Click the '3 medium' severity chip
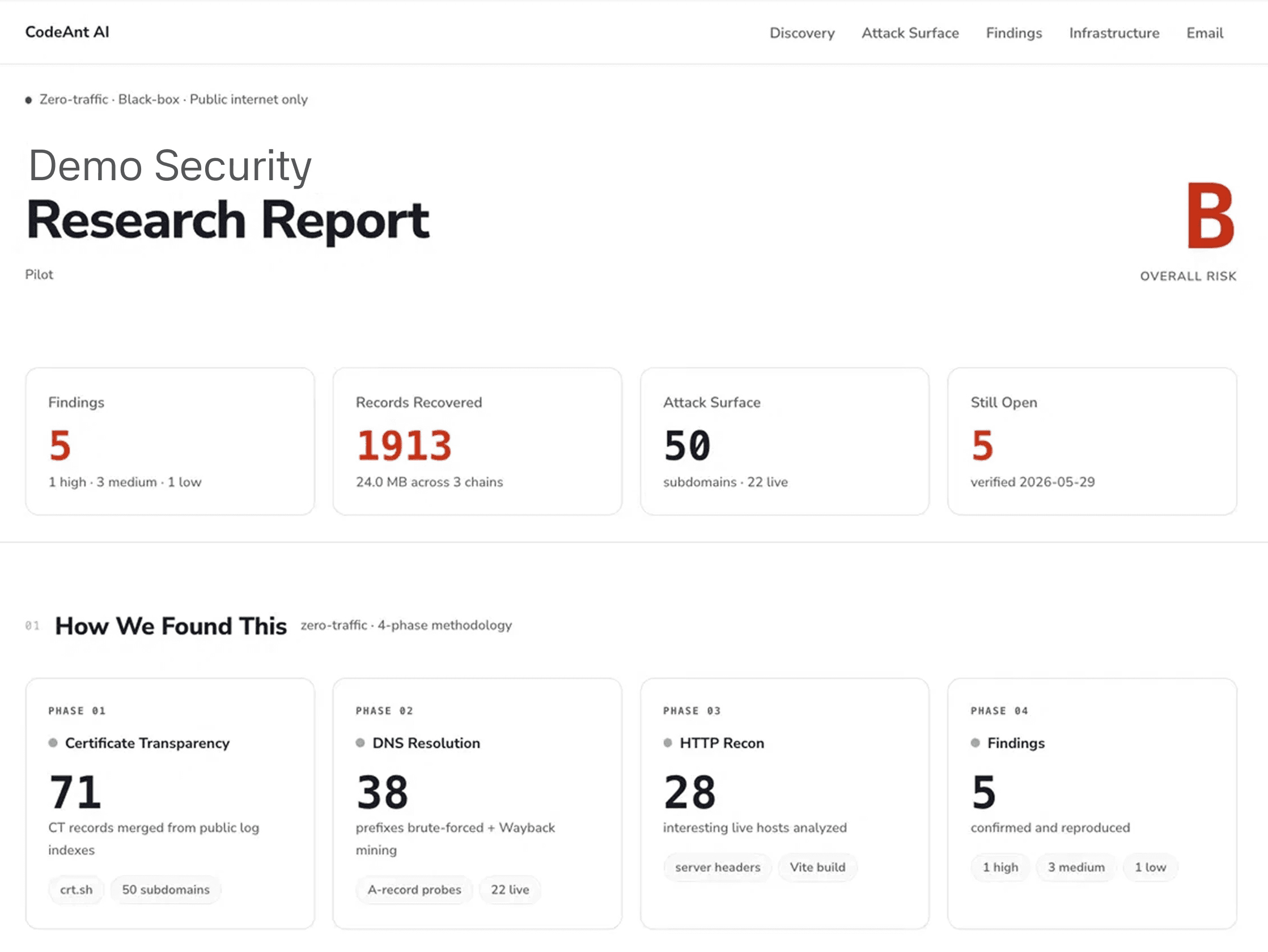This screenshot has width=1268, height=952. [x=1076, y=867]
